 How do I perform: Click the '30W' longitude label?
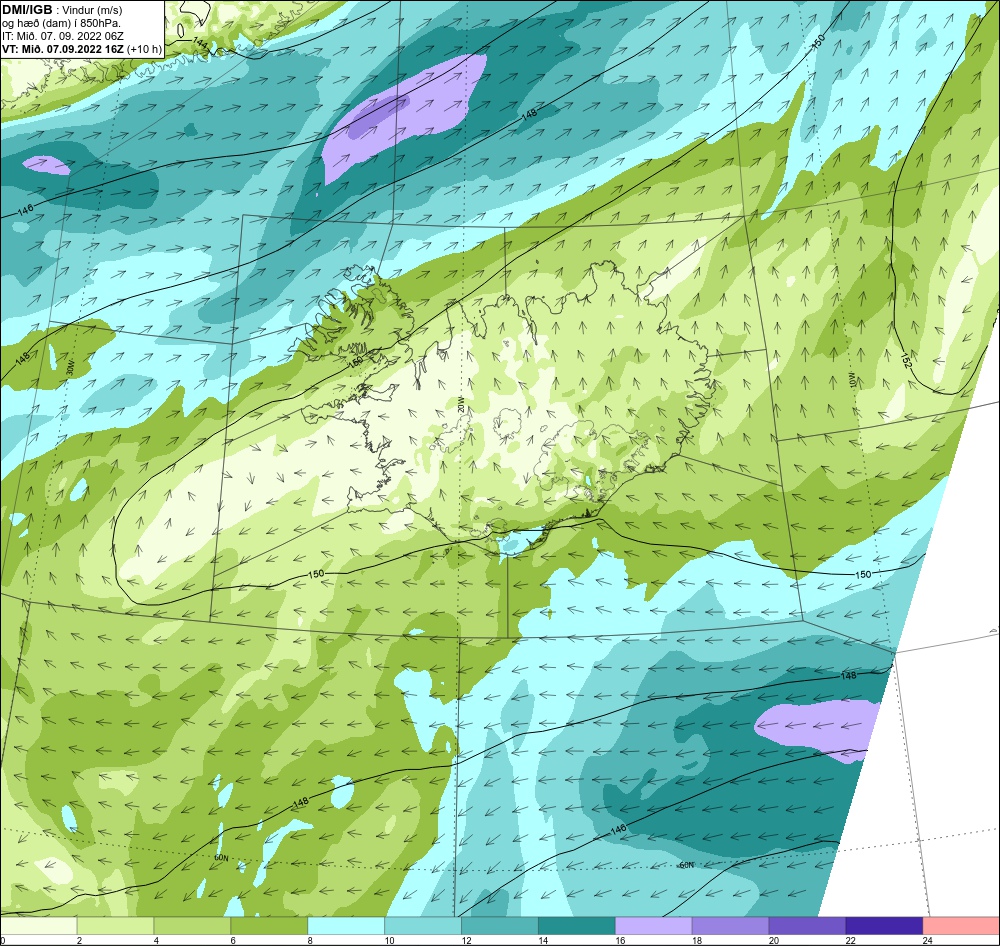(x=70, y=368)
